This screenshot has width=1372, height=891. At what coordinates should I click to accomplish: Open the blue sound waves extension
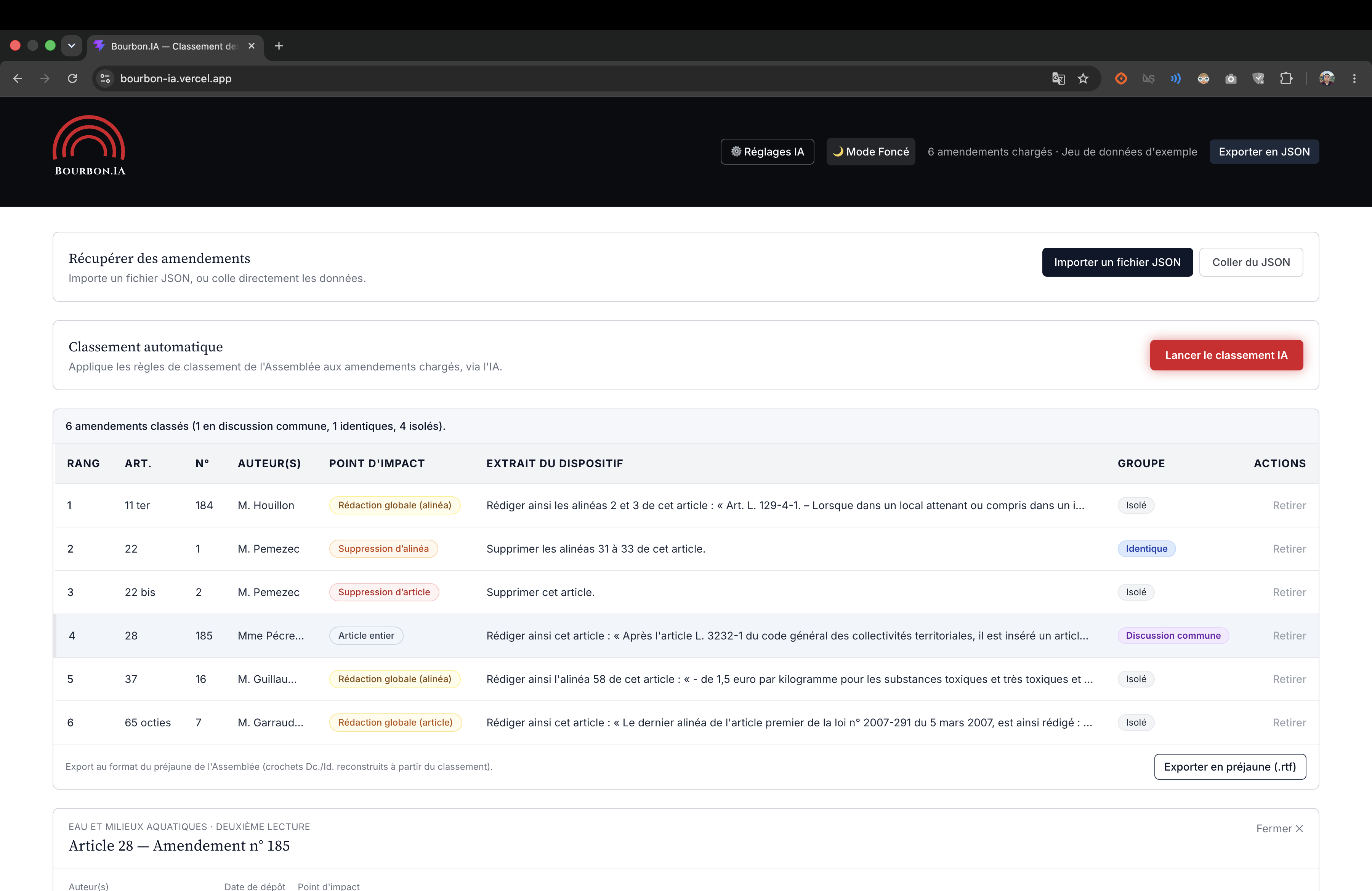pyautogui.click(x=1175, y=79)
